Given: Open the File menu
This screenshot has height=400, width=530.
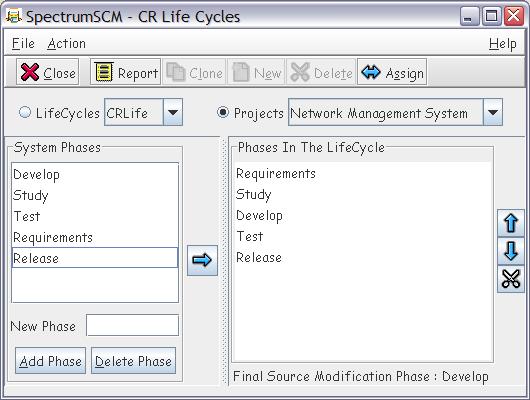Looking at the screenshot, I should pyautogui.click(x=23, y=44).
